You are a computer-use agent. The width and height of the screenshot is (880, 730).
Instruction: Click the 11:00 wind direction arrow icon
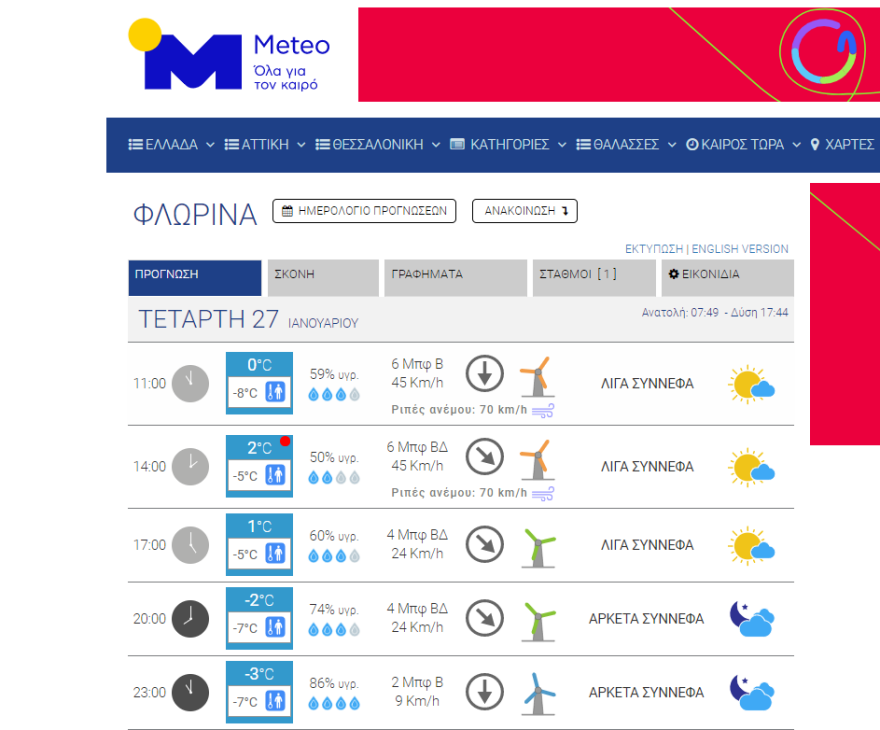tap(485, 374)
